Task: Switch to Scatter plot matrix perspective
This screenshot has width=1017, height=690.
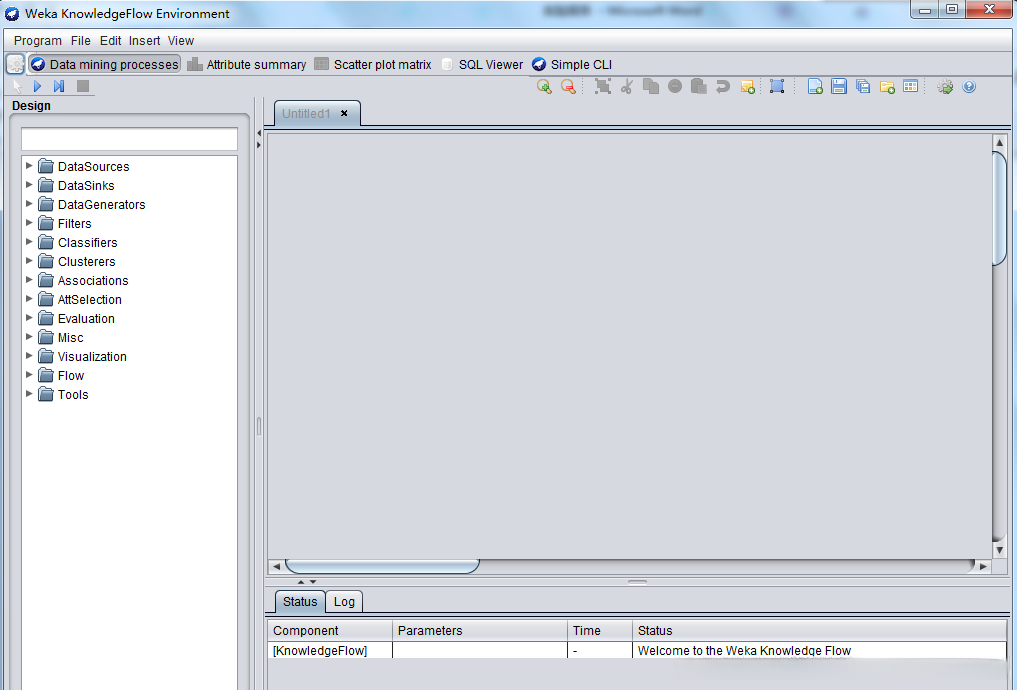Action: (373, 64)
